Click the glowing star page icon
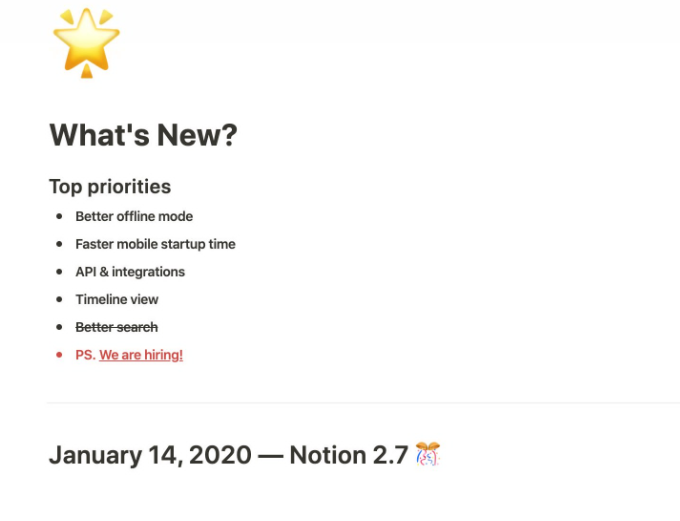This screenshot has width=680, height=521. (x=86, y=43)
